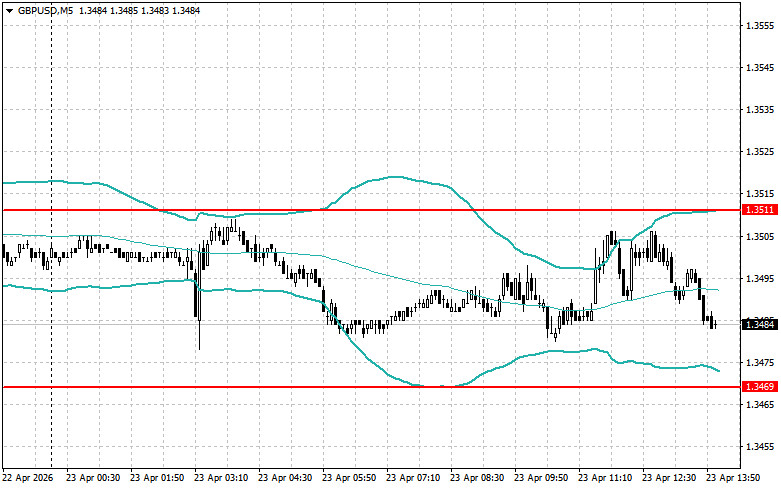Click the 1.3465 price scale value

pos(760,404)
